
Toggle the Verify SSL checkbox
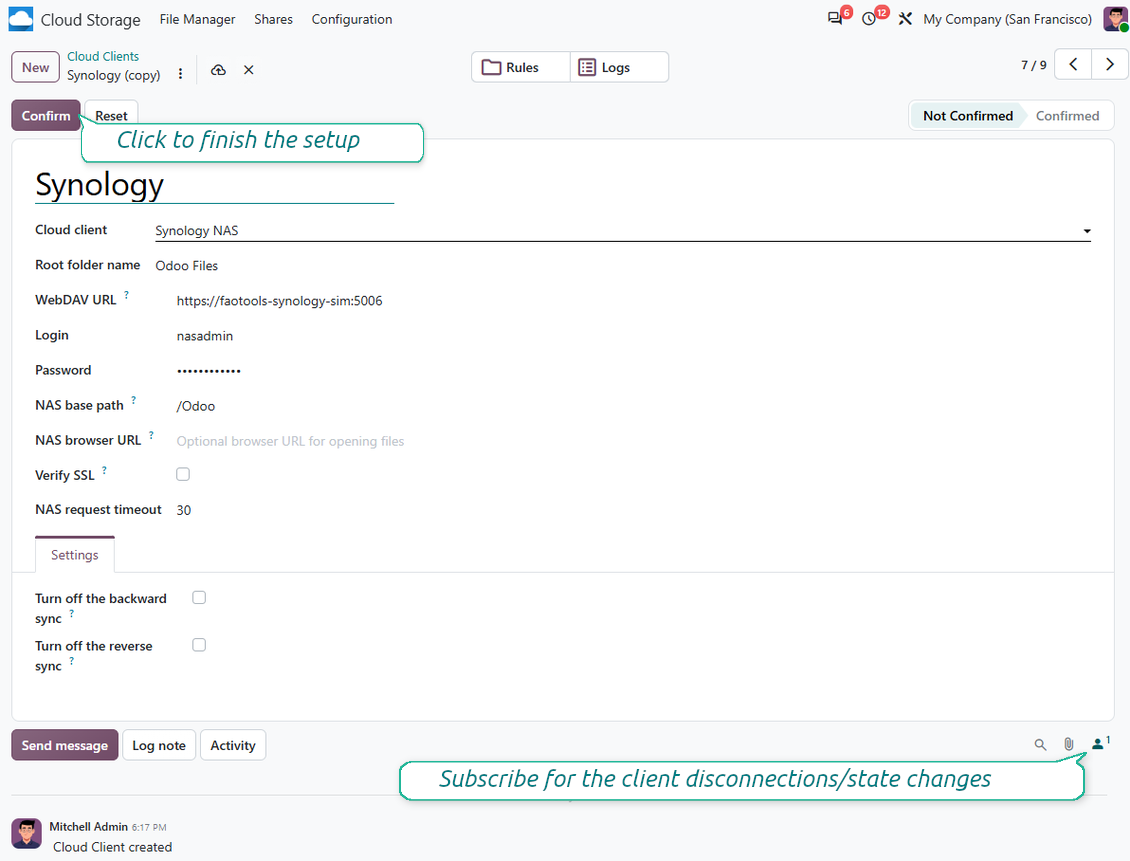pos(183,474)
